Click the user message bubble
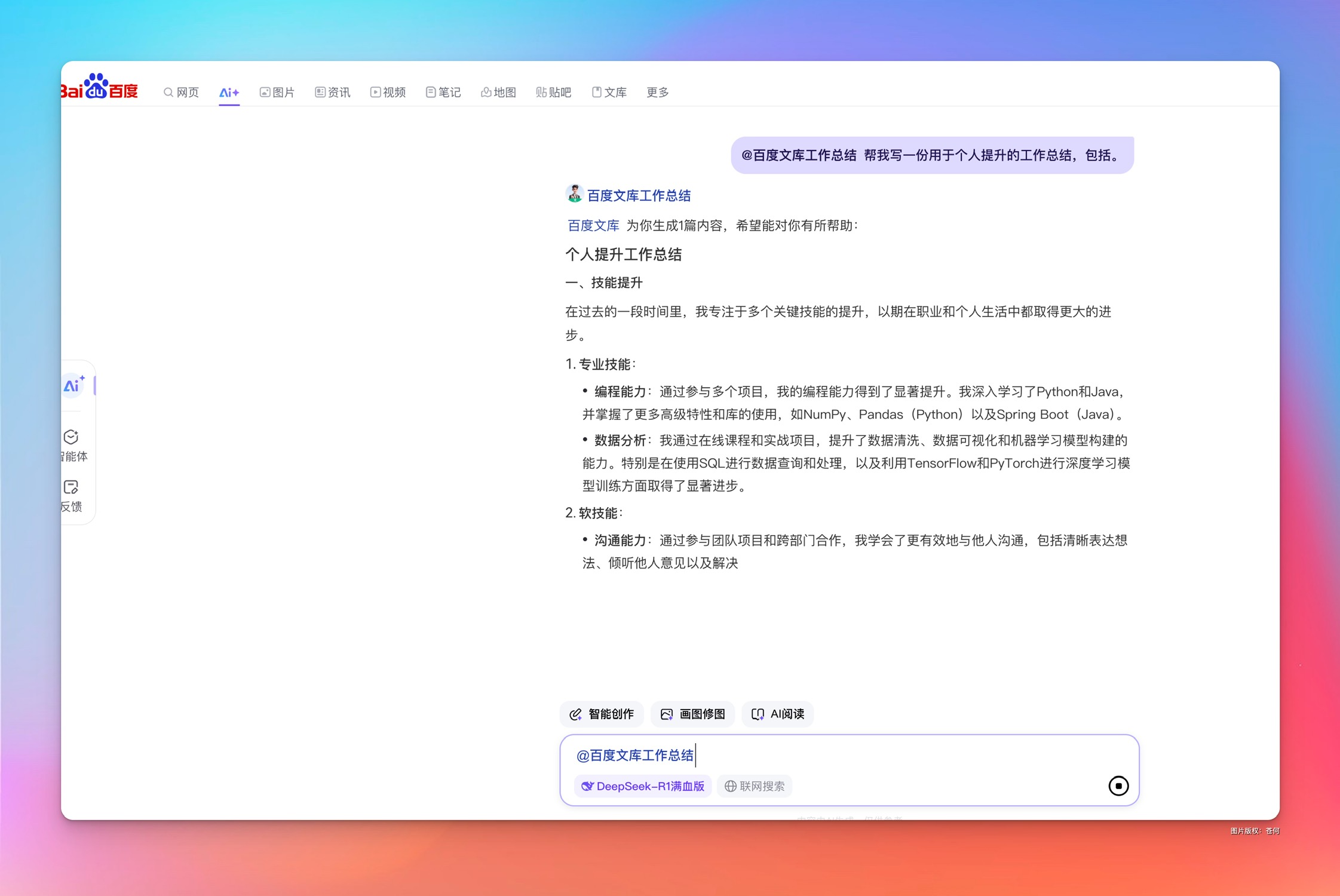This screenshot has height=896, width=1340. (932, 155)
